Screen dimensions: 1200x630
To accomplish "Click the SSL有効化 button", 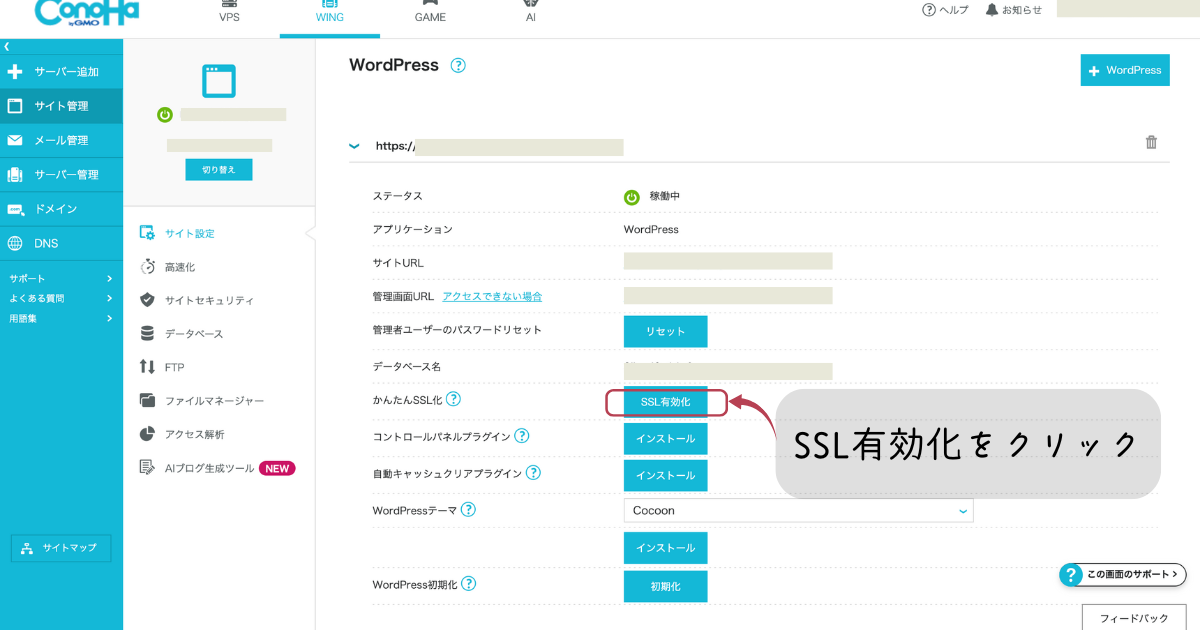I will coord(665,402).
